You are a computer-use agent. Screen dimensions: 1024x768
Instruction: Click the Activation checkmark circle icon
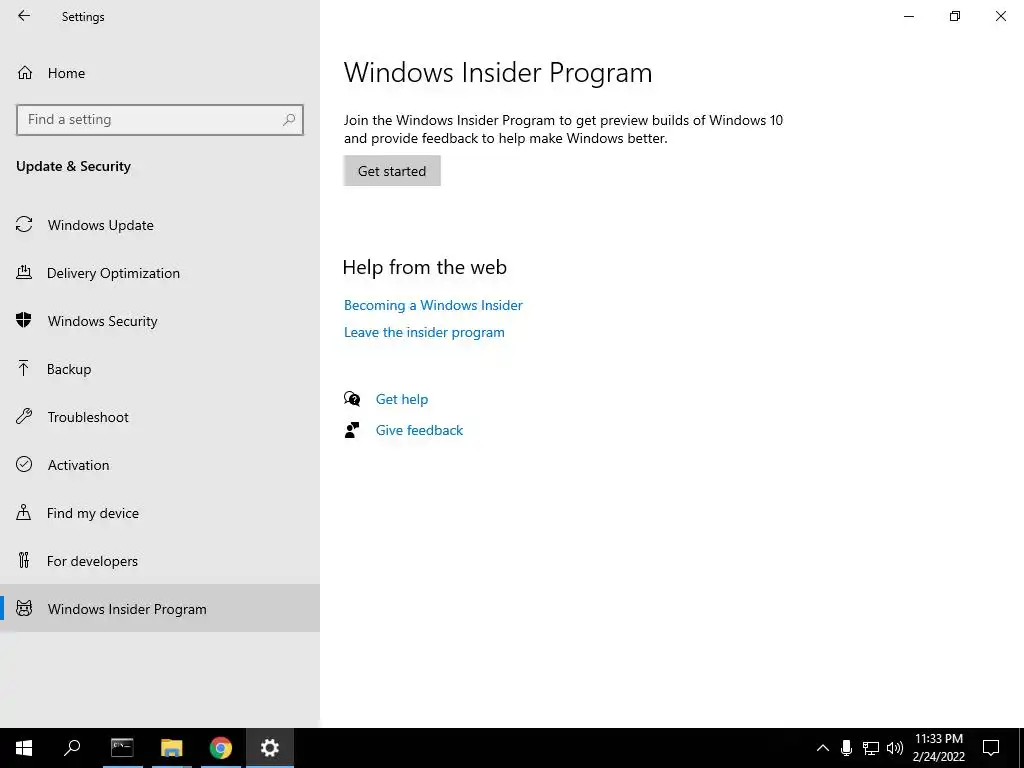coord(24,464)
